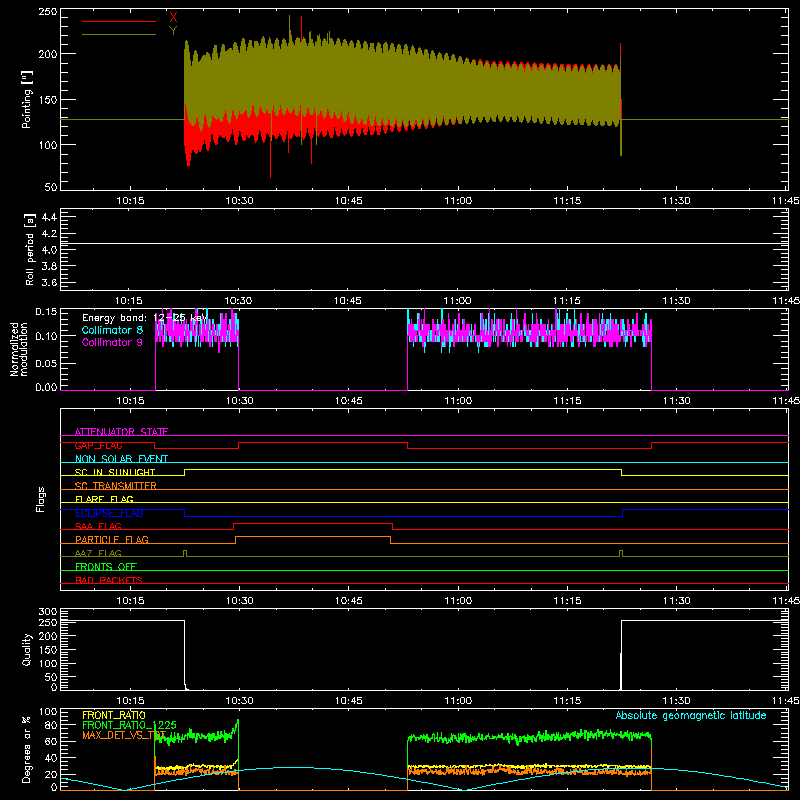
Task: Click the 'Pointing' y-axis title
Action: 27,99
